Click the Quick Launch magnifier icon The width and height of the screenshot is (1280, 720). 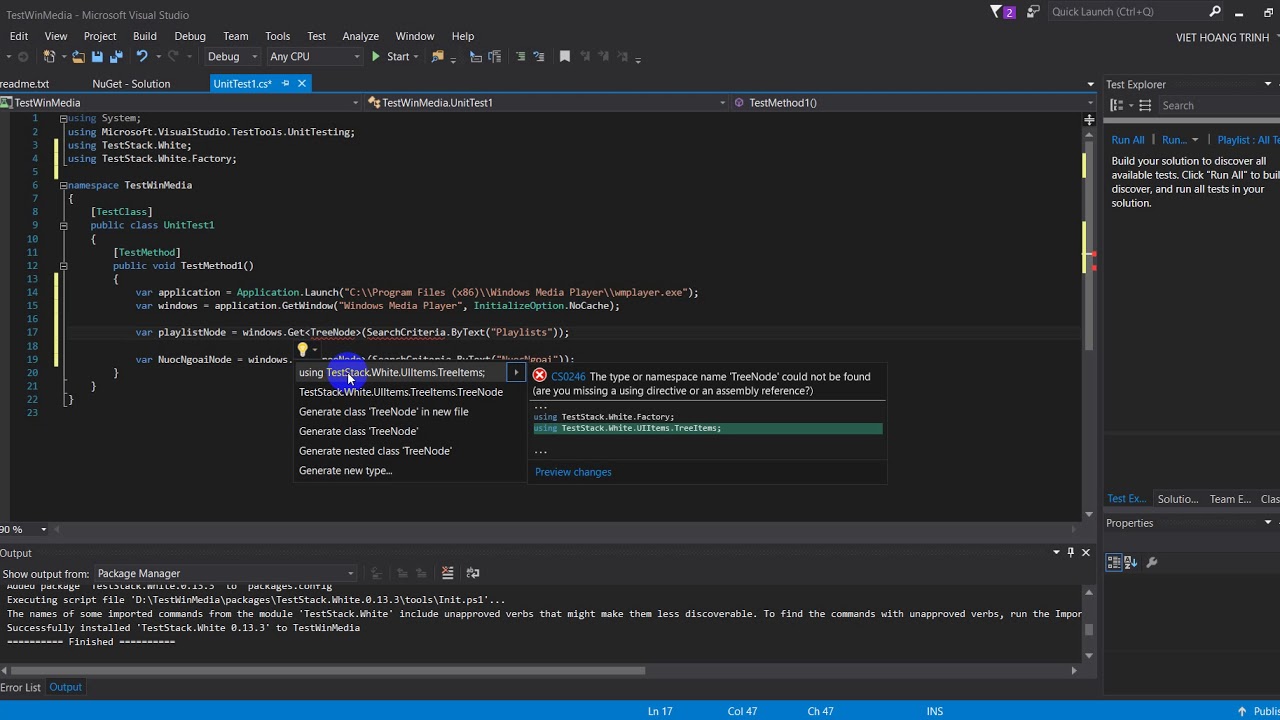click(x=1215, y=12)
